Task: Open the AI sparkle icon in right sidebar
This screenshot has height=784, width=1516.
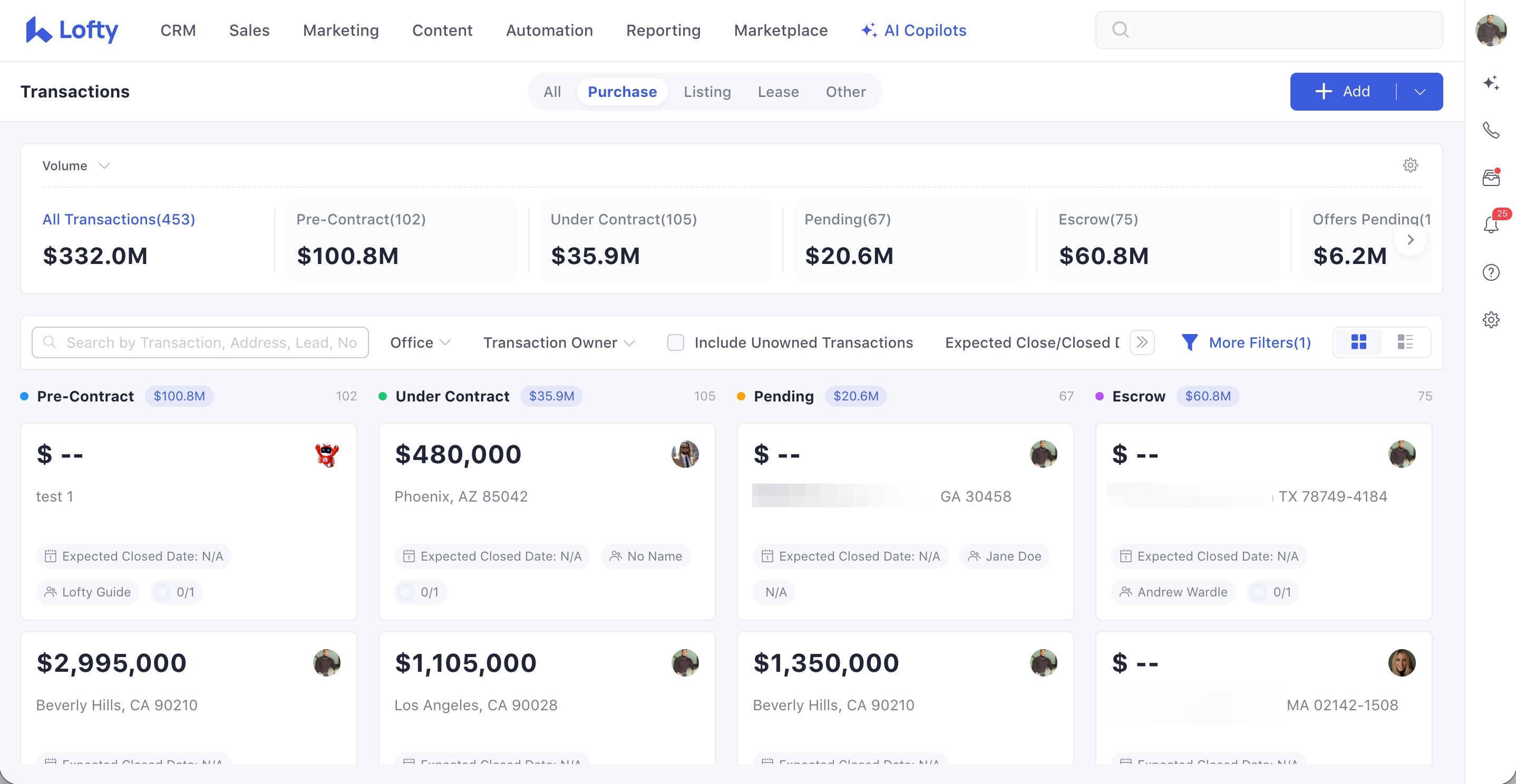Action: tap(1491, 83)
